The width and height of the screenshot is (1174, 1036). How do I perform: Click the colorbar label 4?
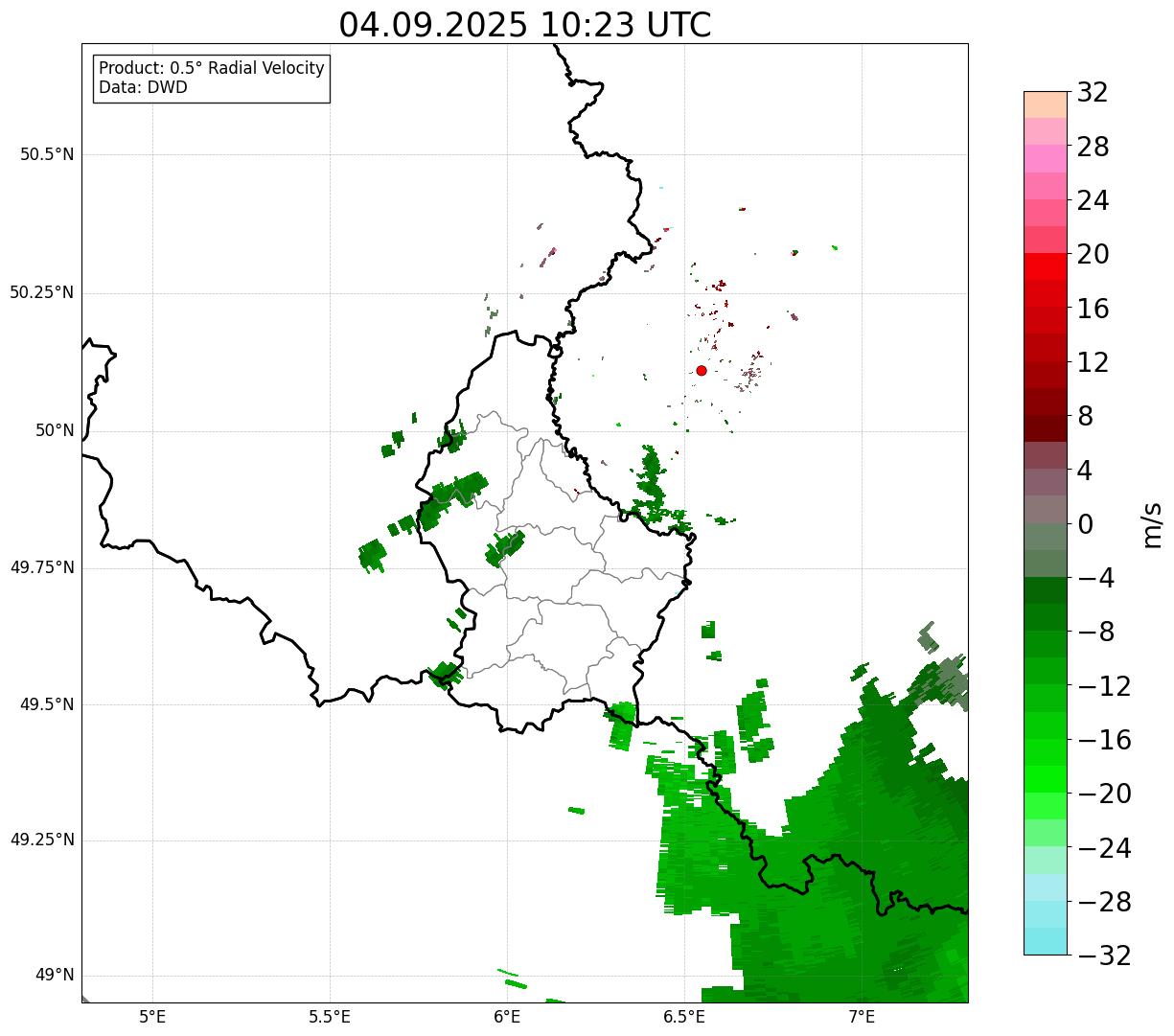(1085, 471)
